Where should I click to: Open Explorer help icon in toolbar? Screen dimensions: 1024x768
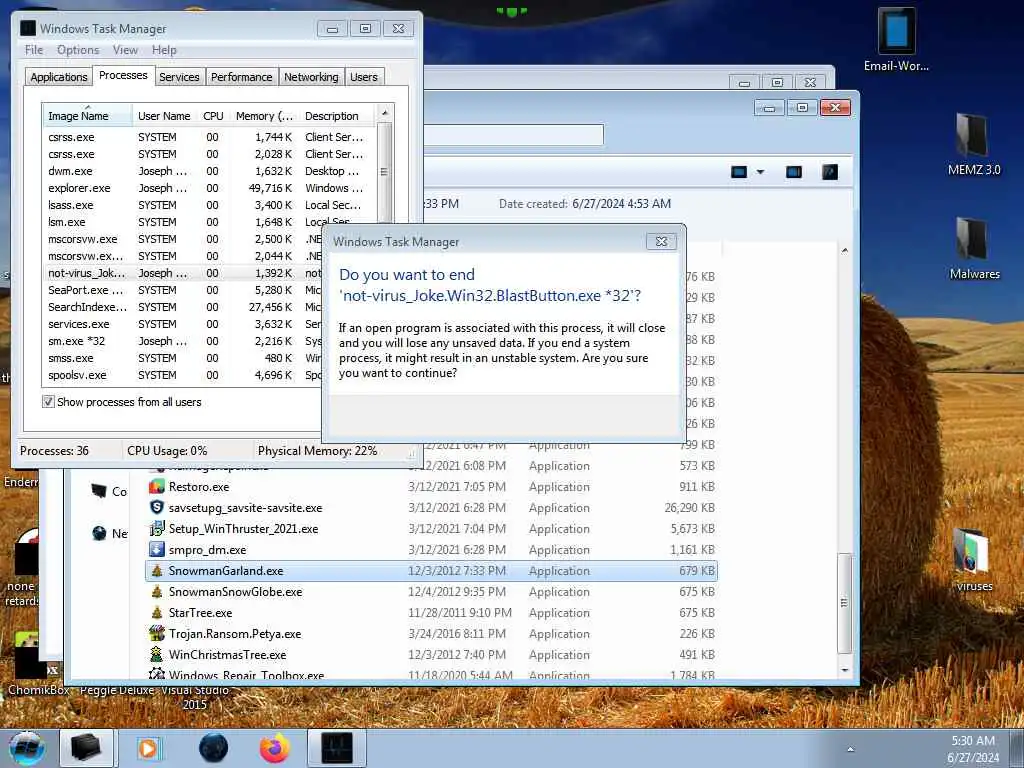829,172
